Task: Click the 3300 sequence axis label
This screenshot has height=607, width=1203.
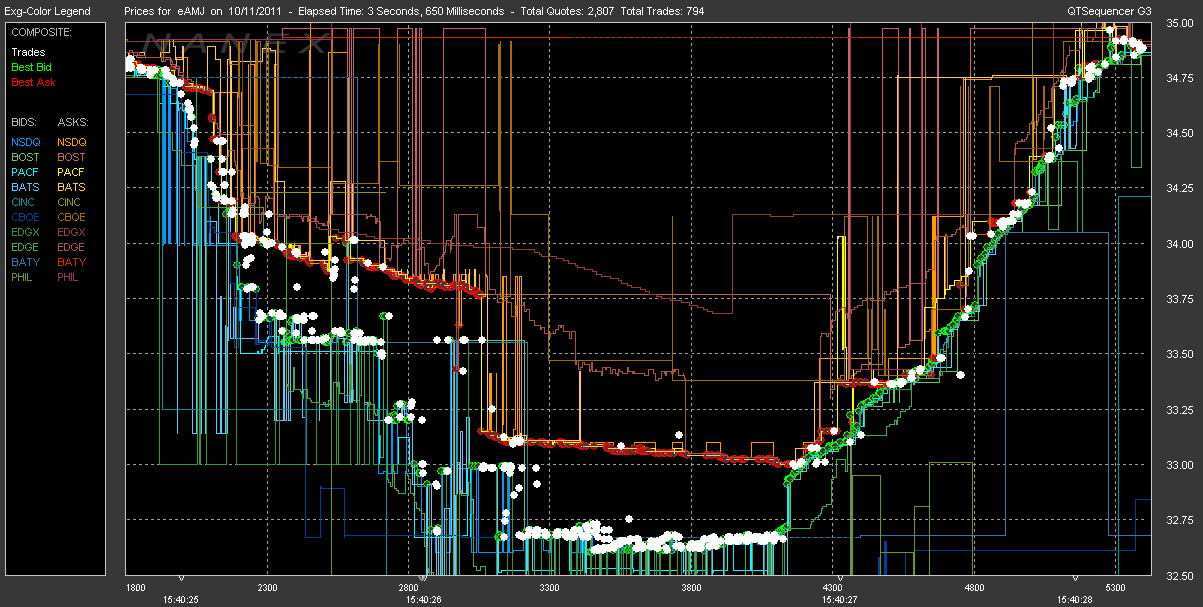Action: [x=551, y=588]
